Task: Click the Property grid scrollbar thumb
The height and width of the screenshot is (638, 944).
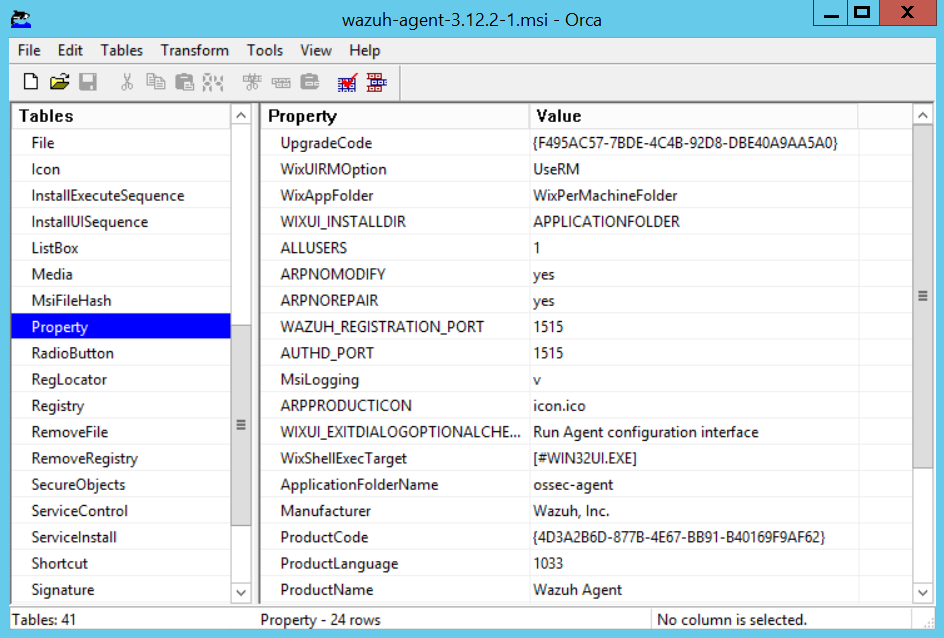Action: (922, 296)
